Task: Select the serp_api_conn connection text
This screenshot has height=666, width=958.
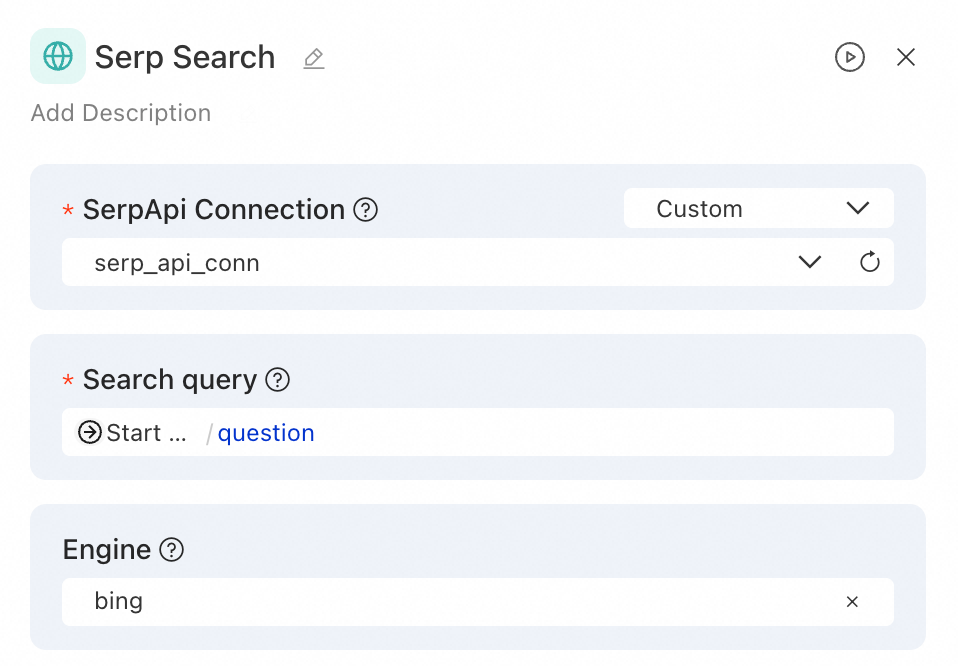Action: point(177,263)
